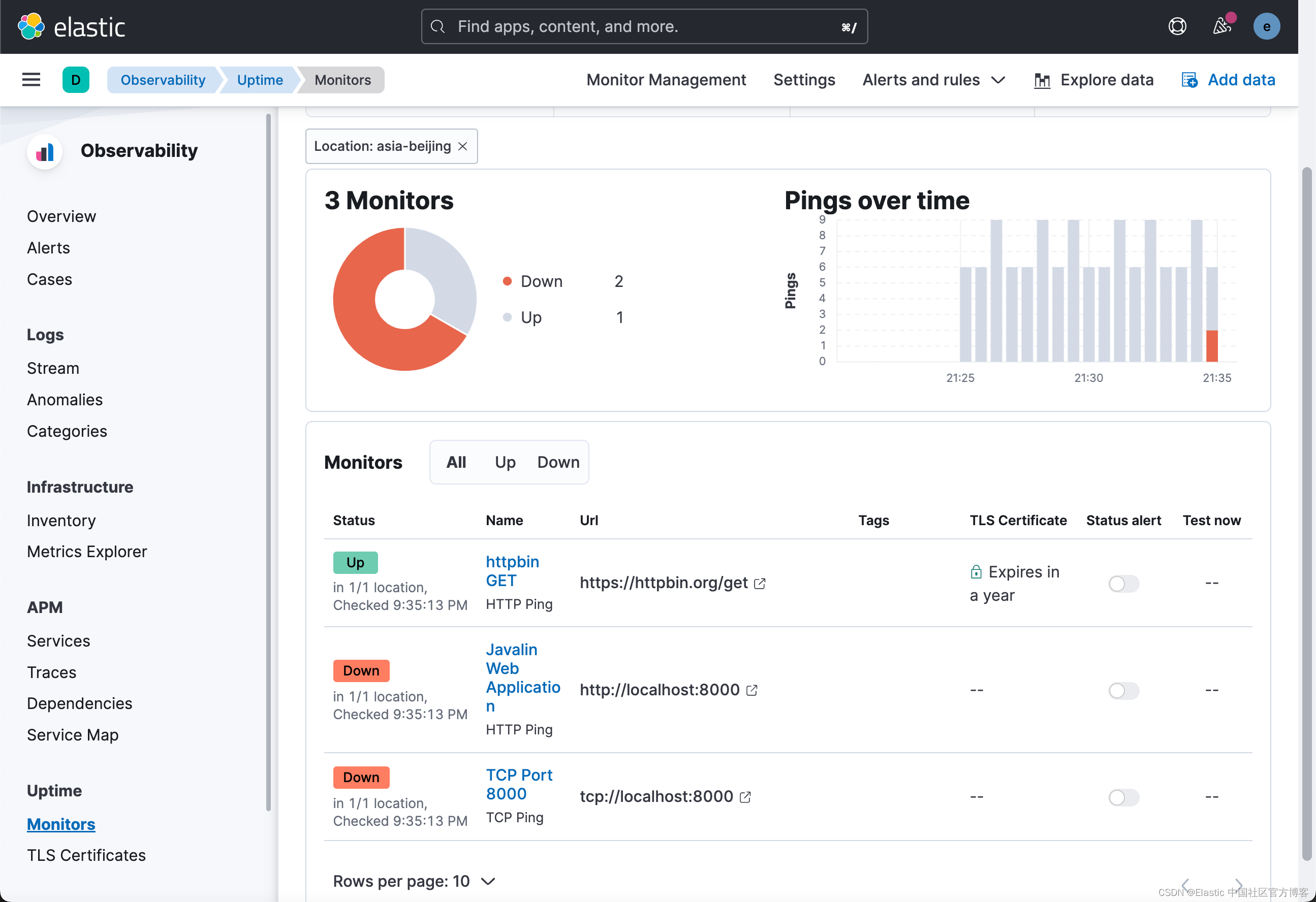Select the Down tab in Monitors

(x=558, y=462)
